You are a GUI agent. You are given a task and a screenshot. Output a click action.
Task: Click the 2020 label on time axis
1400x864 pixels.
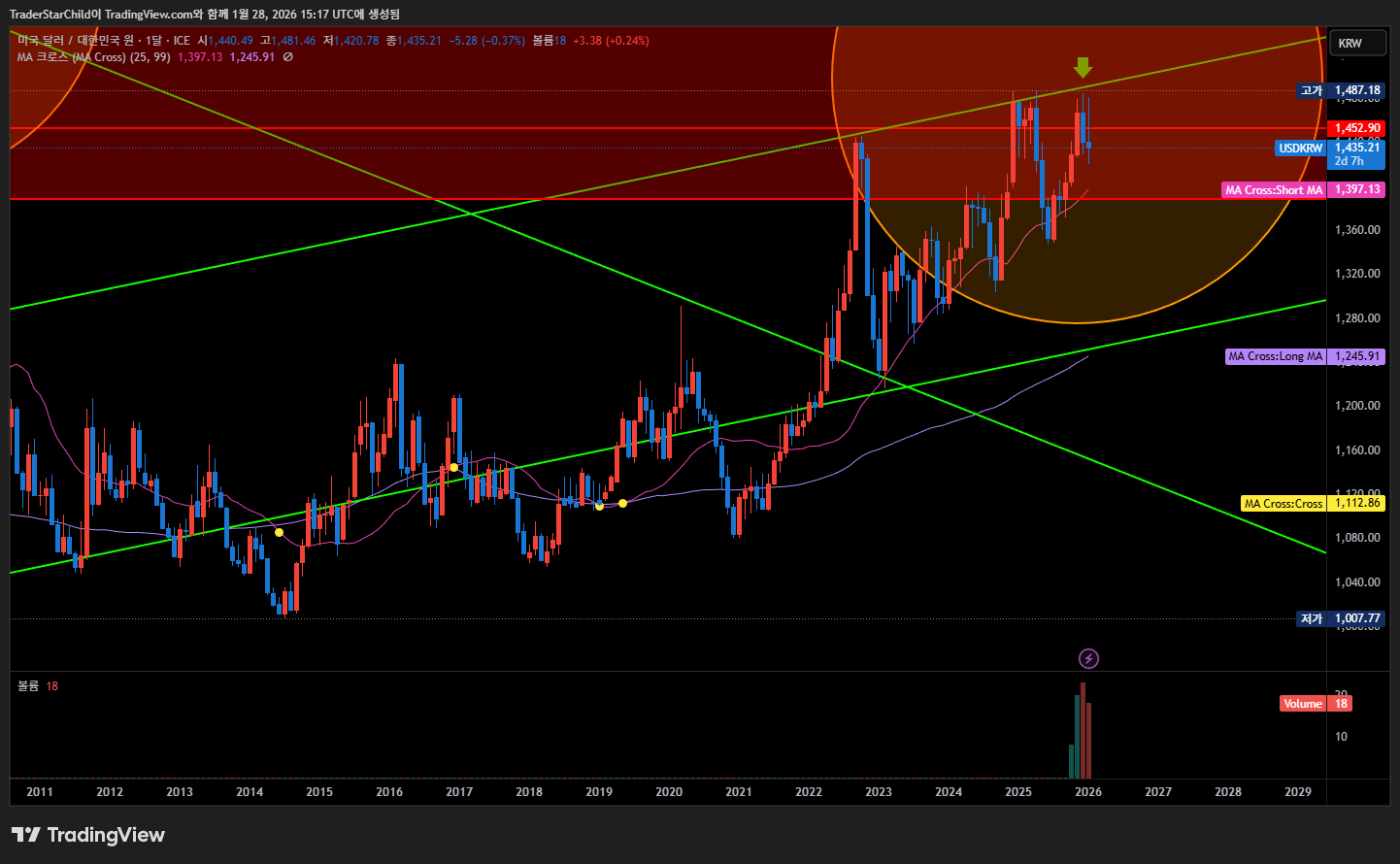pyautogui.click(x=669, y=792)
